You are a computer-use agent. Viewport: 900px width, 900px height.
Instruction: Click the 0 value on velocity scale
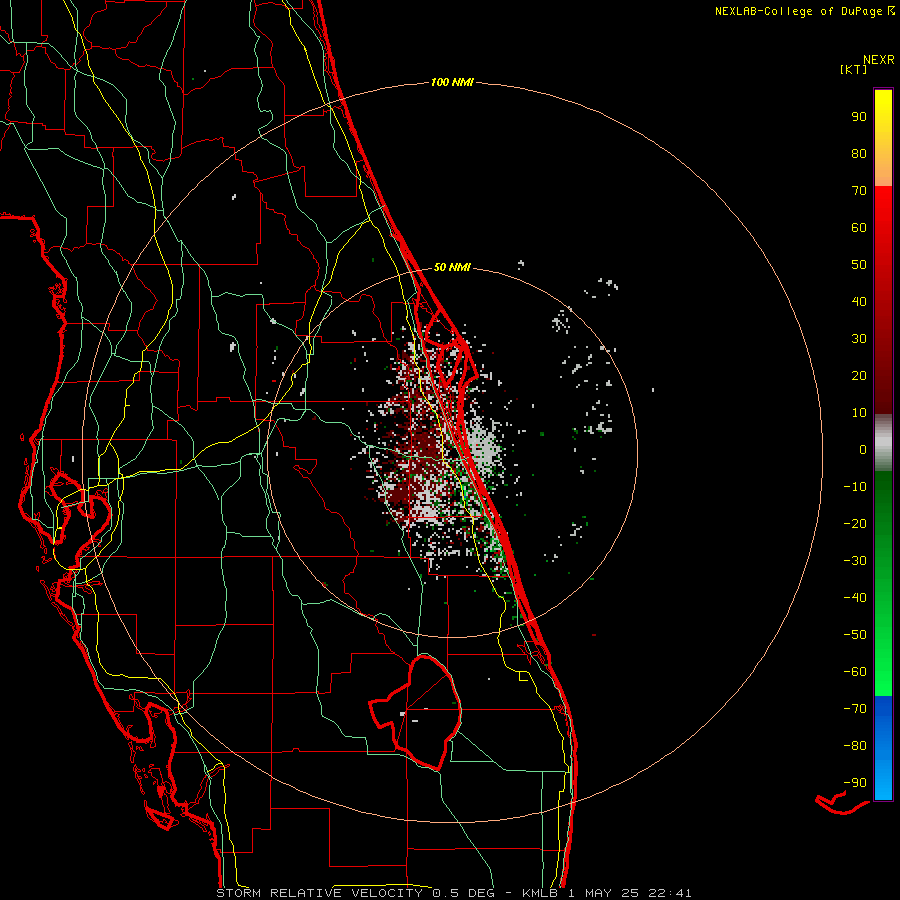pos(863,449)
